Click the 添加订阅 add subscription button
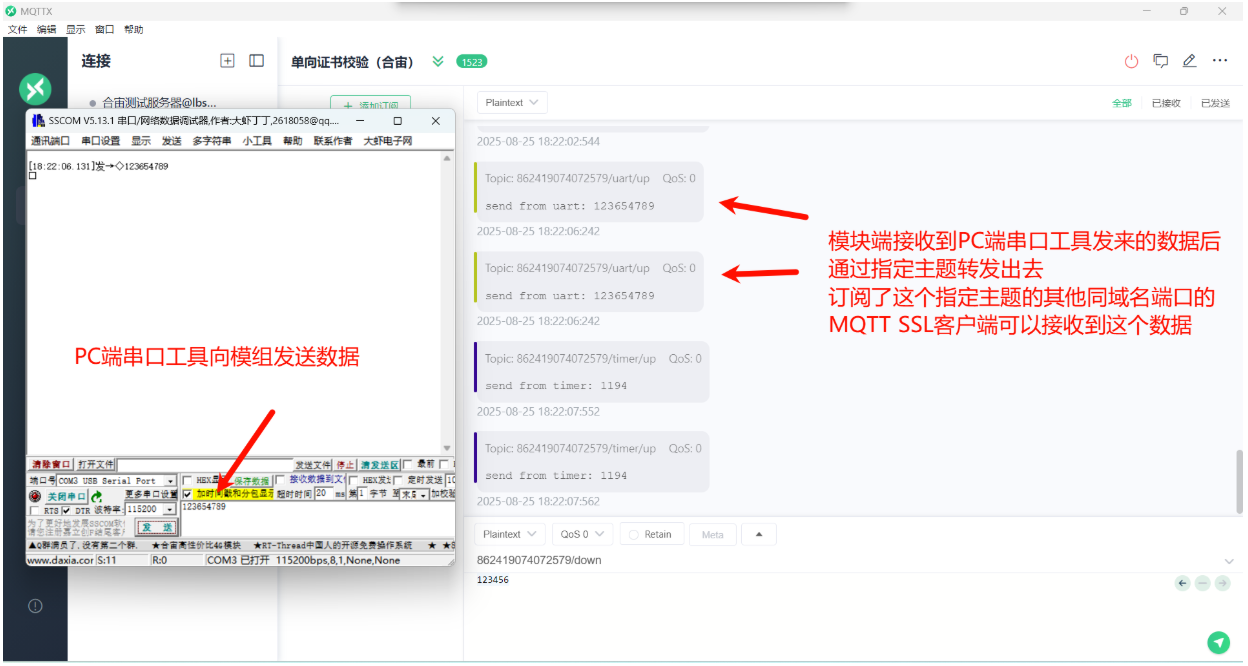This screenshot has height=666, width=1248. 370,104
